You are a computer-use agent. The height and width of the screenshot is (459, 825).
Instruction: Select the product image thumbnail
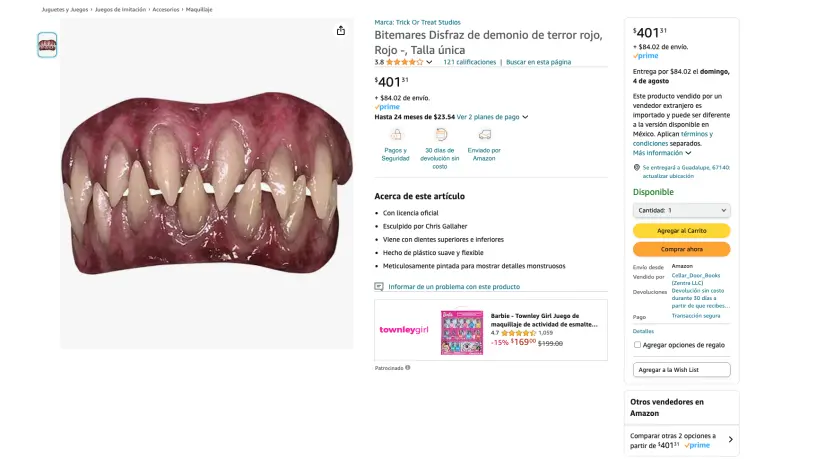tap(47, 45)
